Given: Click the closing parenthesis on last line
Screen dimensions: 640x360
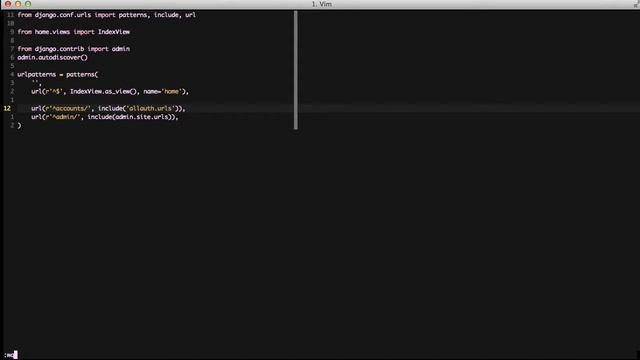Looking at the screenshot, I should 19,126.
